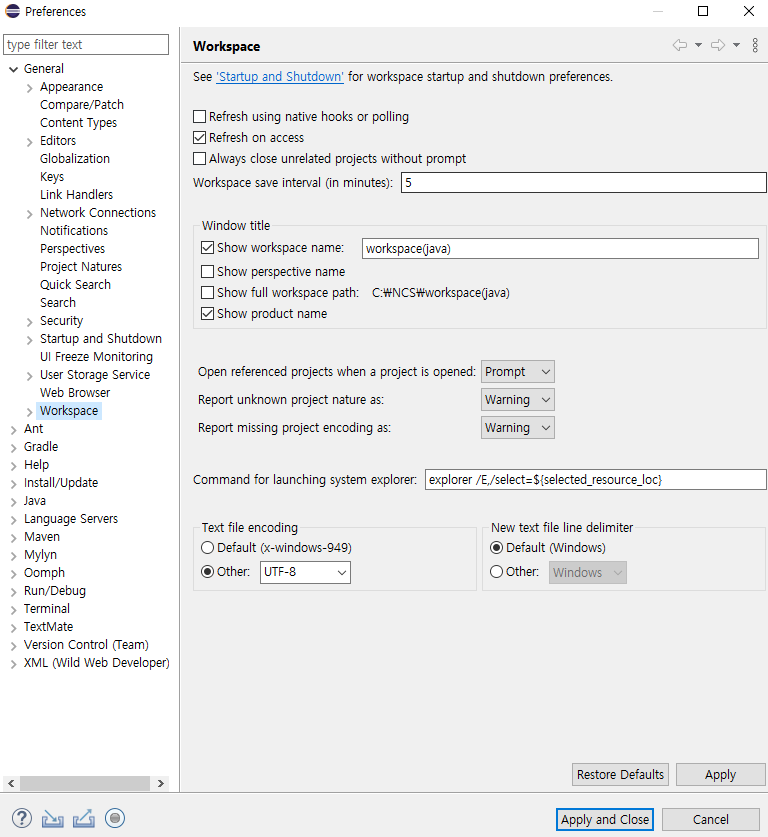Click the workspace name text field
Viewport: 768px width, 837px height.
click(x=560, y=249)
